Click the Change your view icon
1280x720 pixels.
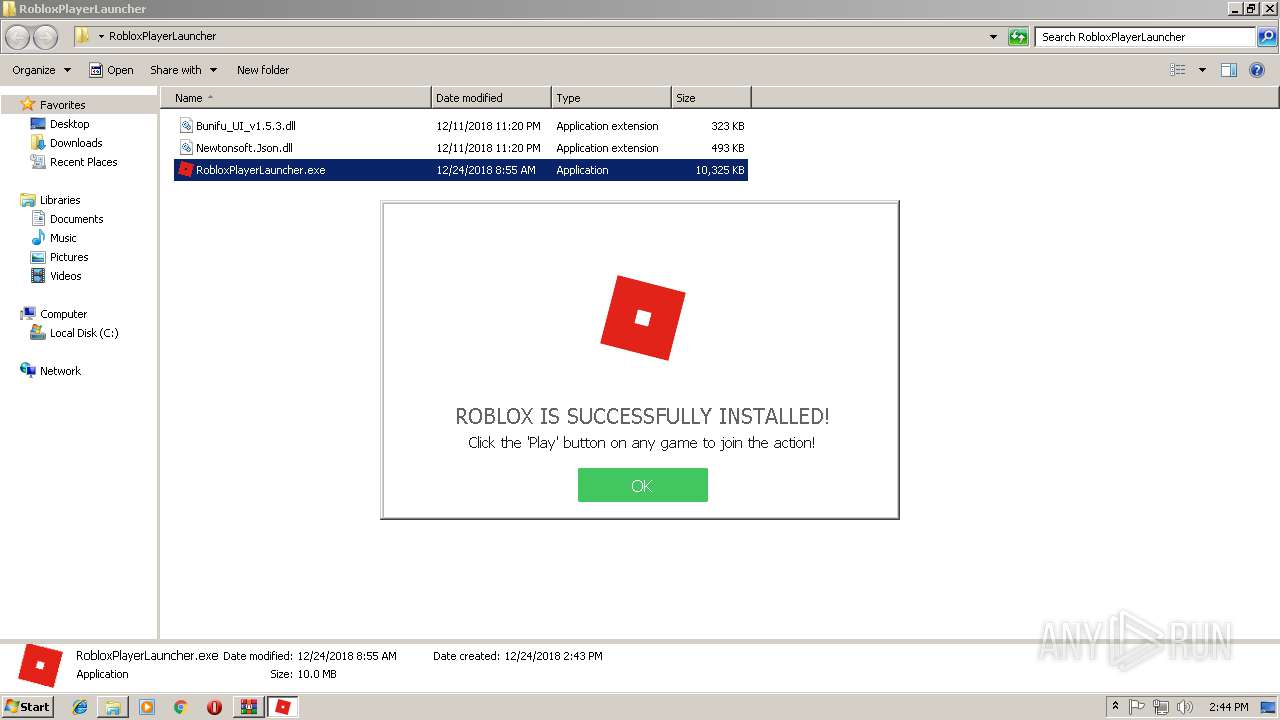[1178, 70]
